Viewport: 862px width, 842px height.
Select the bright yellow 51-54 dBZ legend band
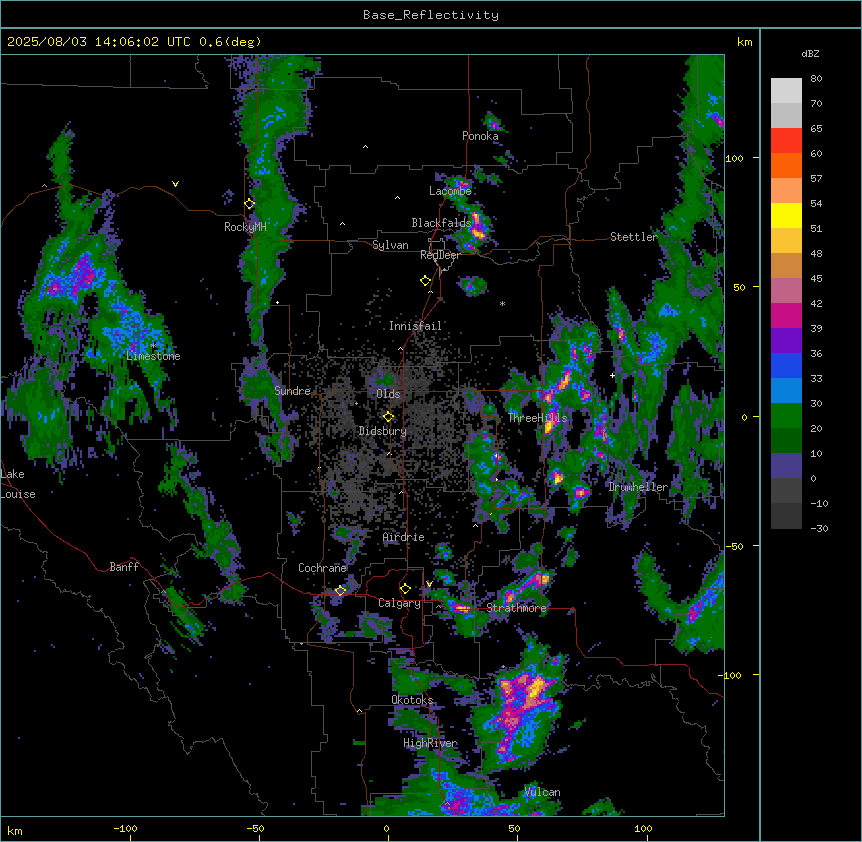786,215
